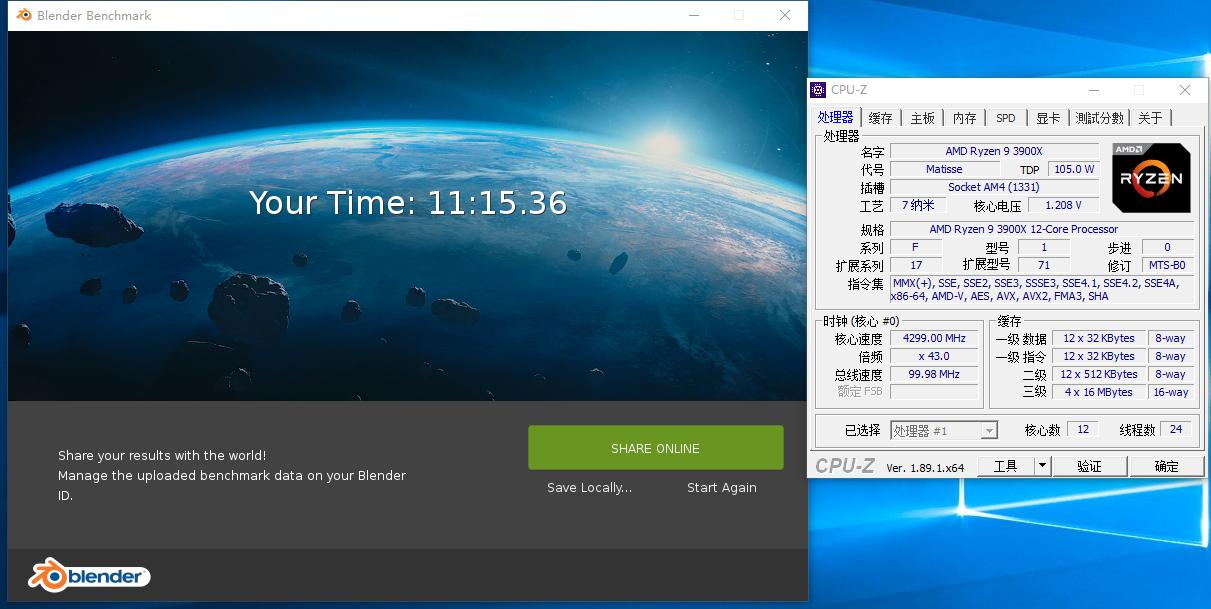Open the 测试分数 (Bench) tab
This screenshot has height=609, width=1211.
(1098, 117)
